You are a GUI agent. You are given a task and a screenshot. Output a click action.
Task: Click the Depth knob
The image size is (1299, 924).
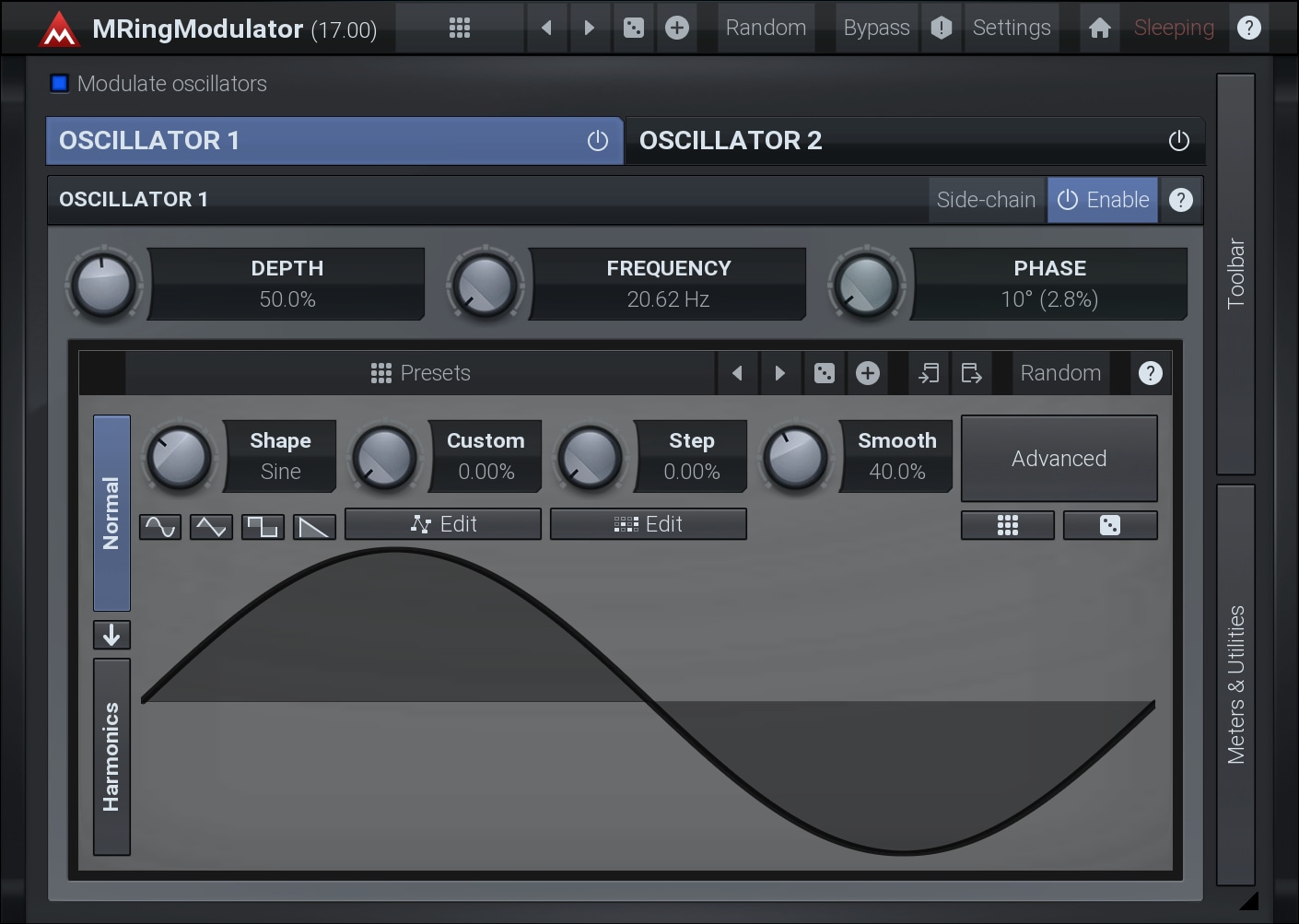click(104, 285)
